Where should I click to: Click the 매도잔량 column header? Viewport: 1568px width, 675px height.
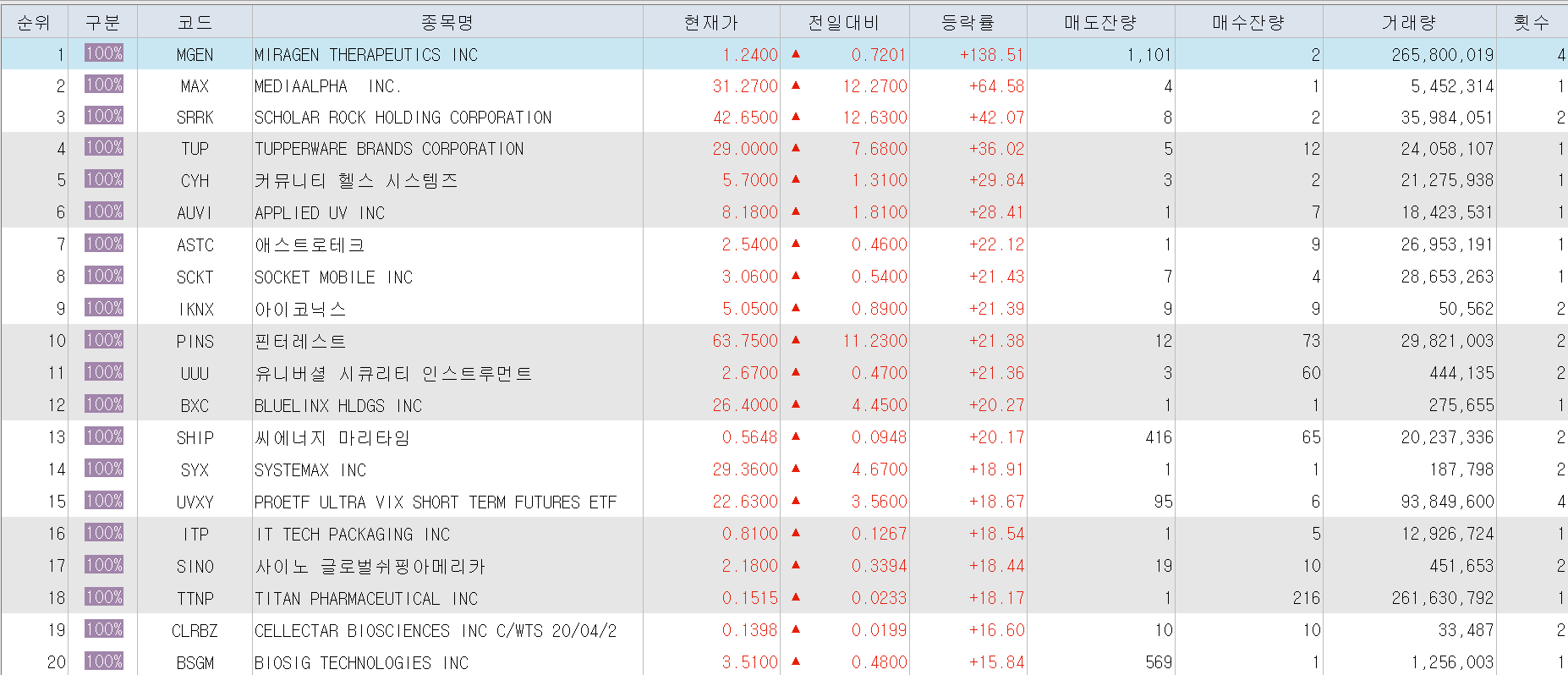click(x=1100, y=23)
